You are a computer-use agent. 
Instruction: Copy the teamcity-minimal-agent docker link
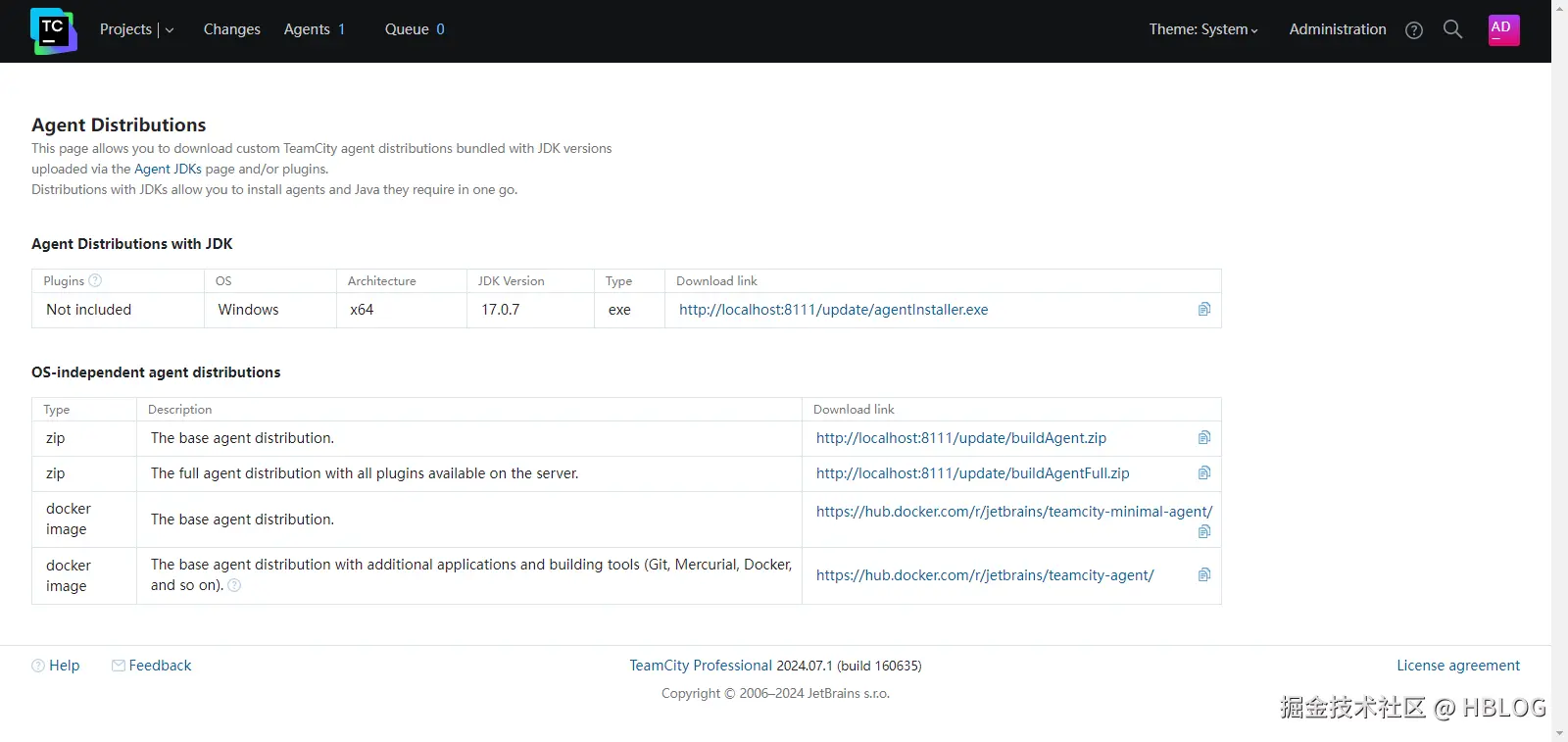pyautogui.click(x=1204, y=532)
